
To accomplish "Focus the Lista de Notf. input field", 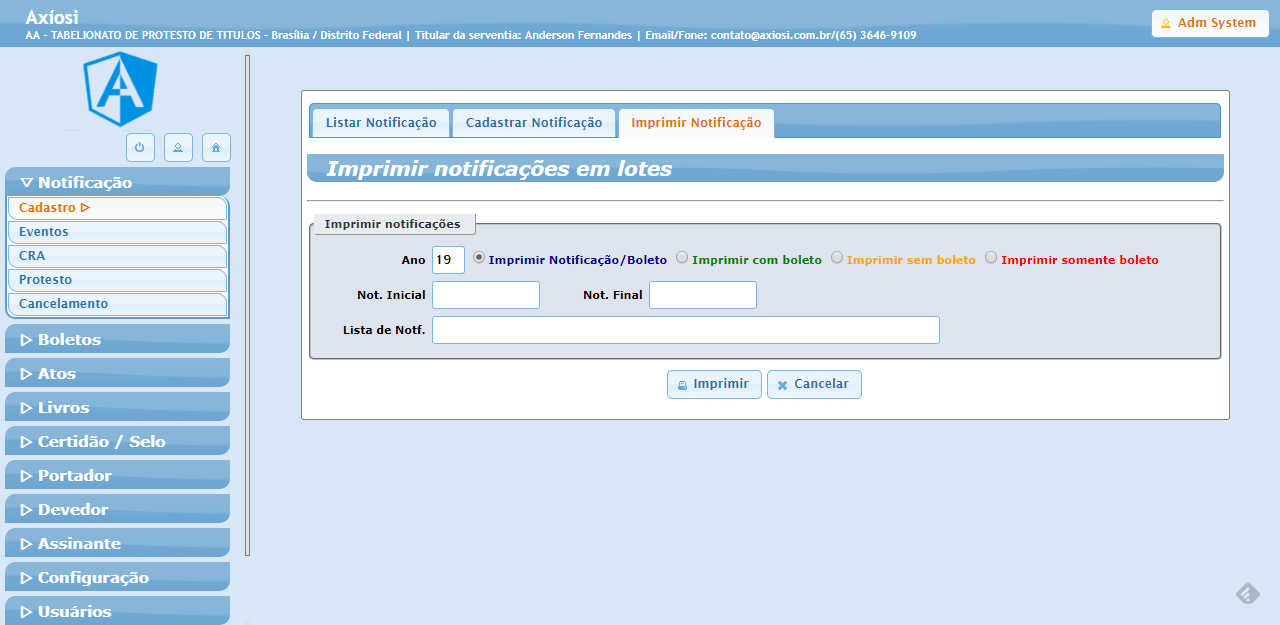I will tap(685, 330).
